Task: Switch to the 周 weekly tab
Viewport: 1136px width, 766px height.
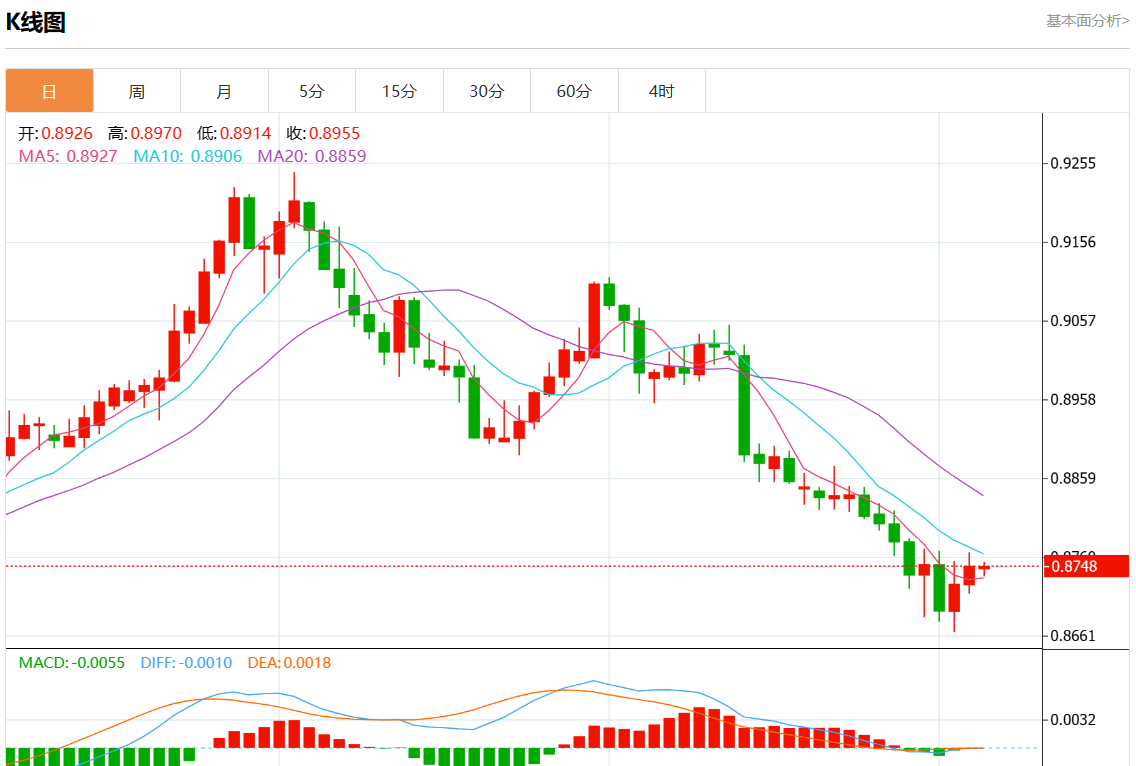Action: [x=137, y=91]
